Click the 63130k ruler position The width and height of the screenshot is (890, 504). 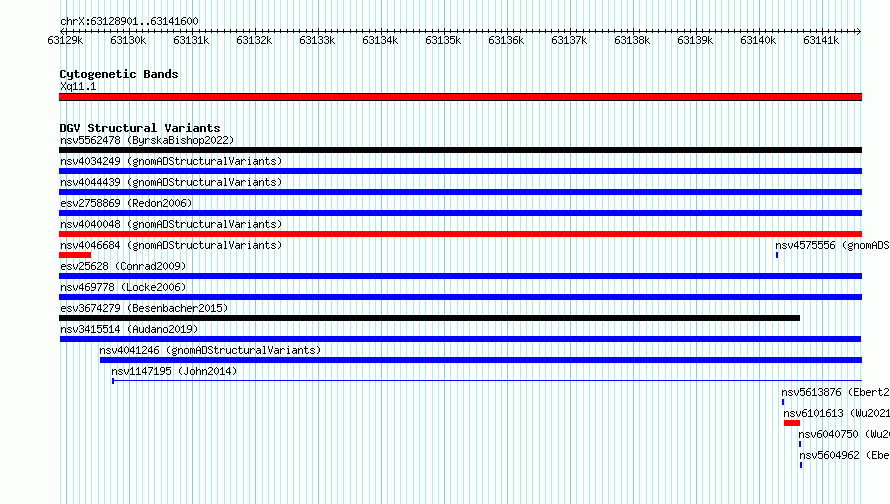click(128, 40)
